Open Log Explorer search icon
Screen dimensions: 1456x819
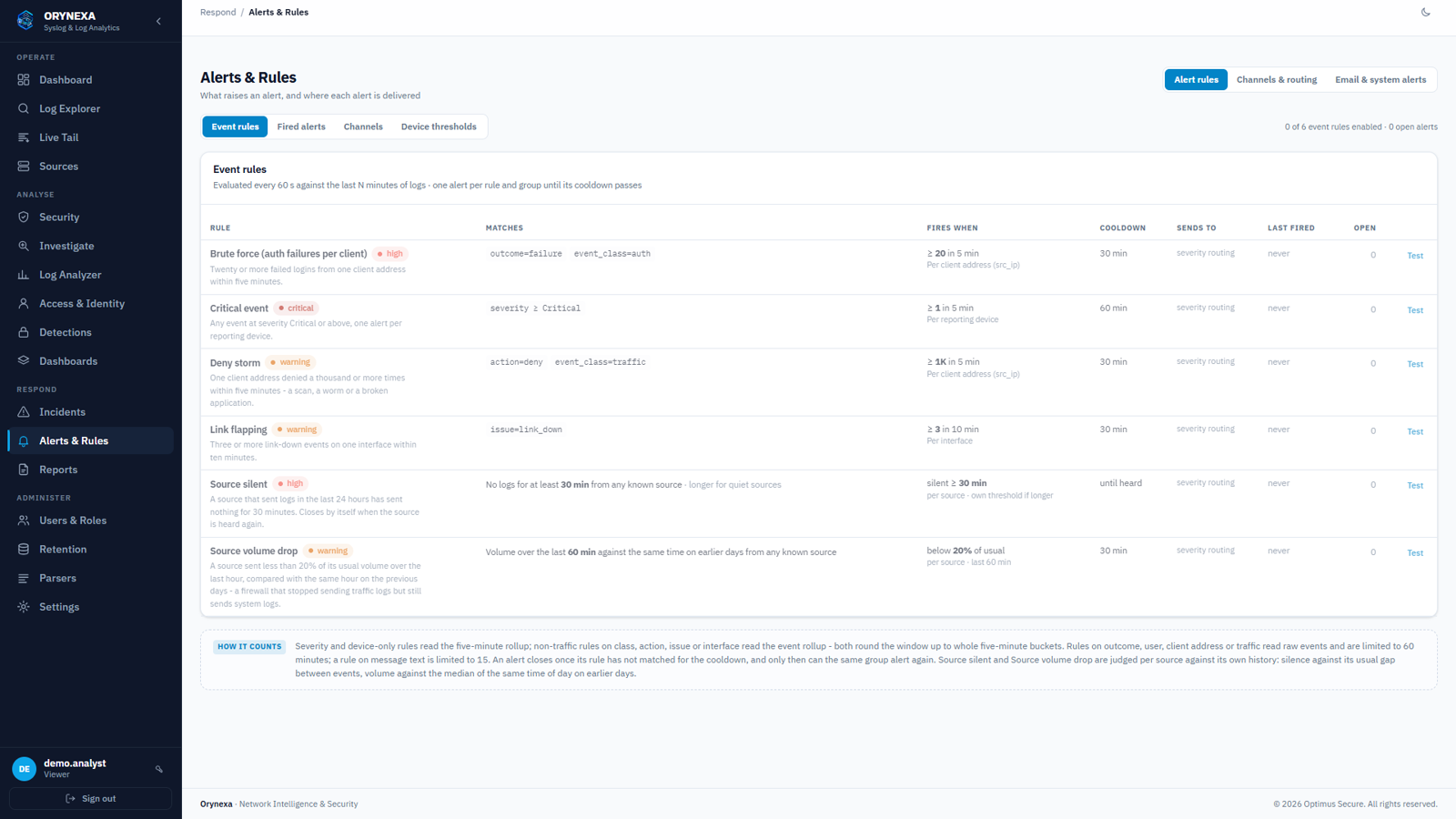pyautogui.click(x=24, y=108)
